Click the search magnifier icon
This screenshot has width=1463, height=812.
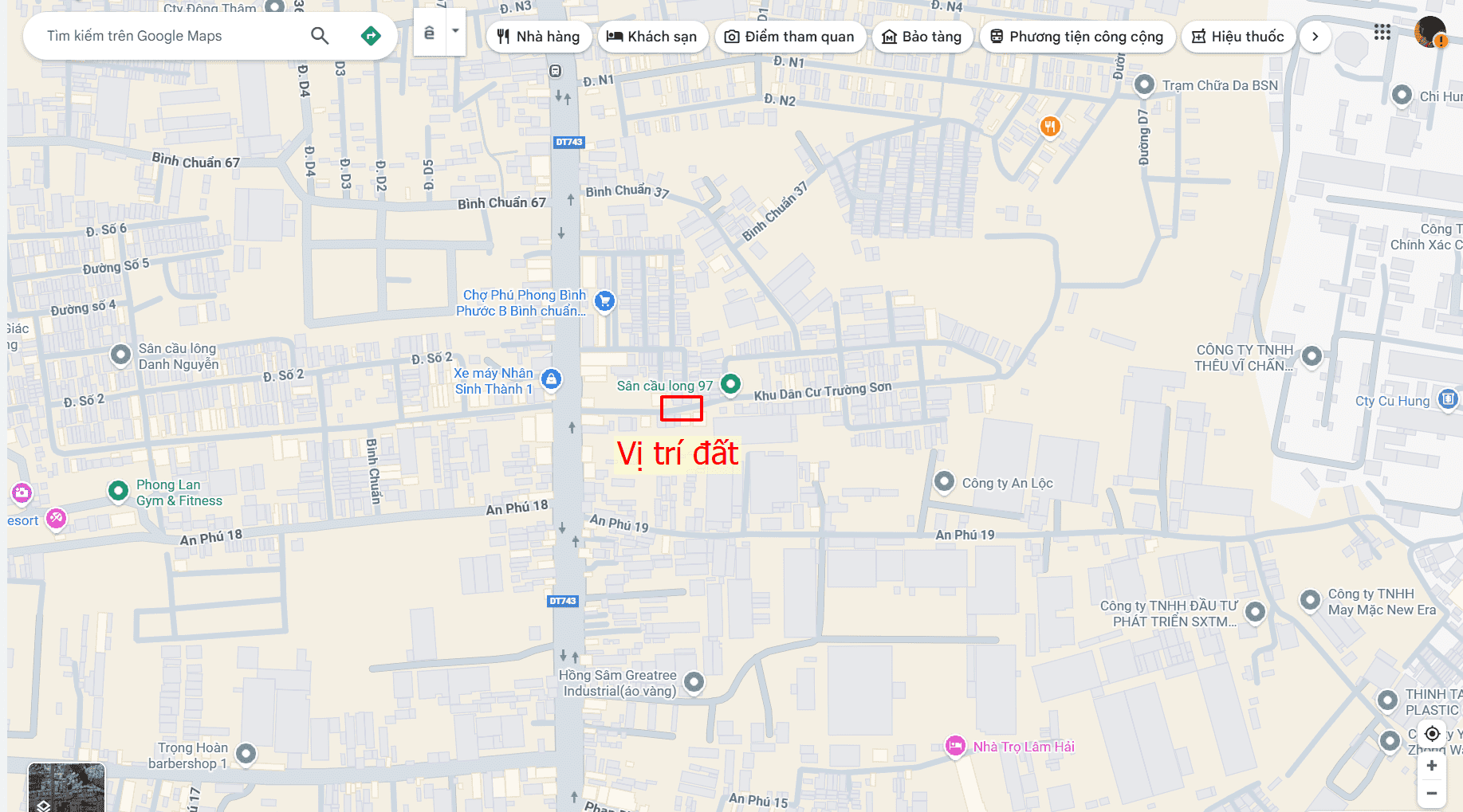[x=320, y=36]
